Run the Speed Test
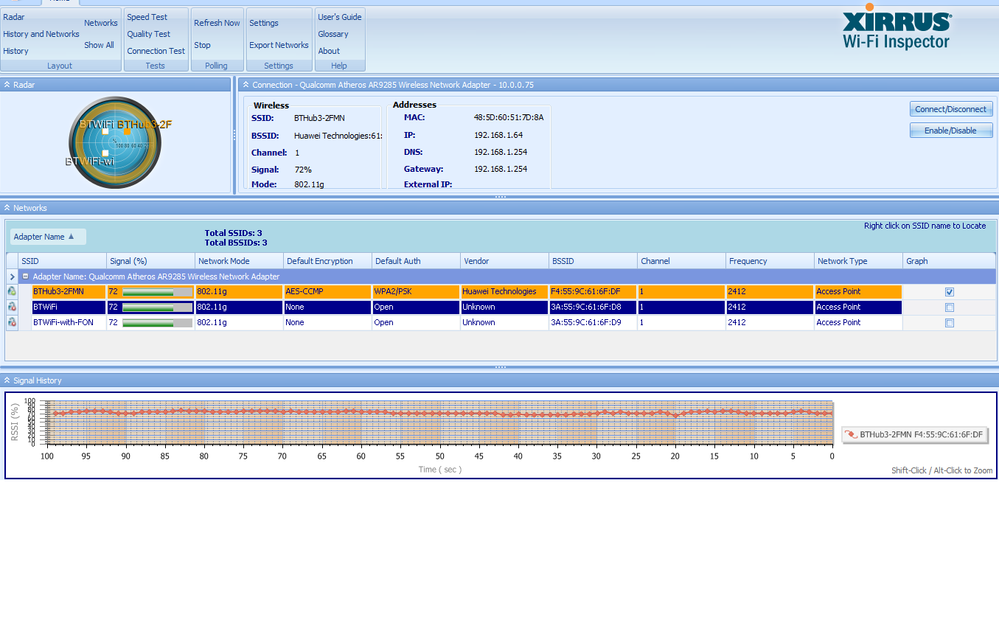 click(x=147, y=17)
